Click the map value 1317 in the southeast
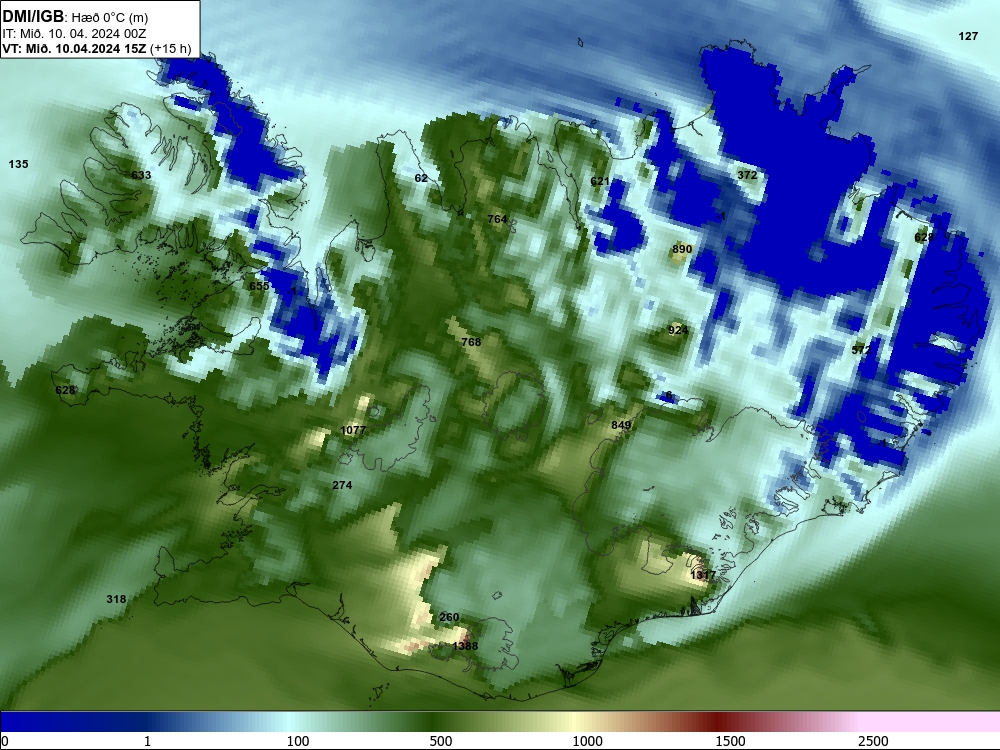This screenshot has width=1000, height=750. click(703, 575)
